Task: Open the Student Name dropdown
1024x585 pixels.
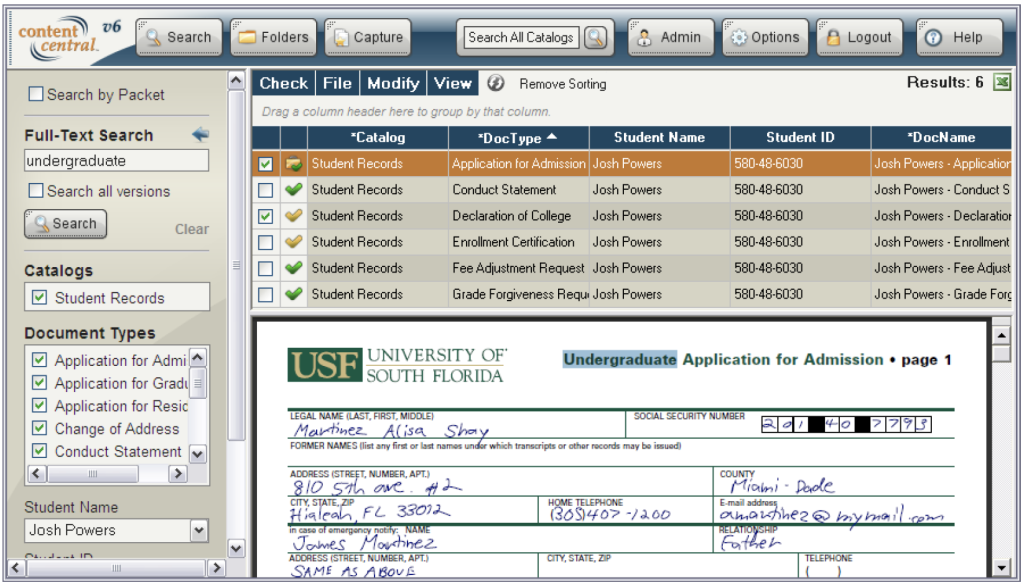Action: point(199,530)
